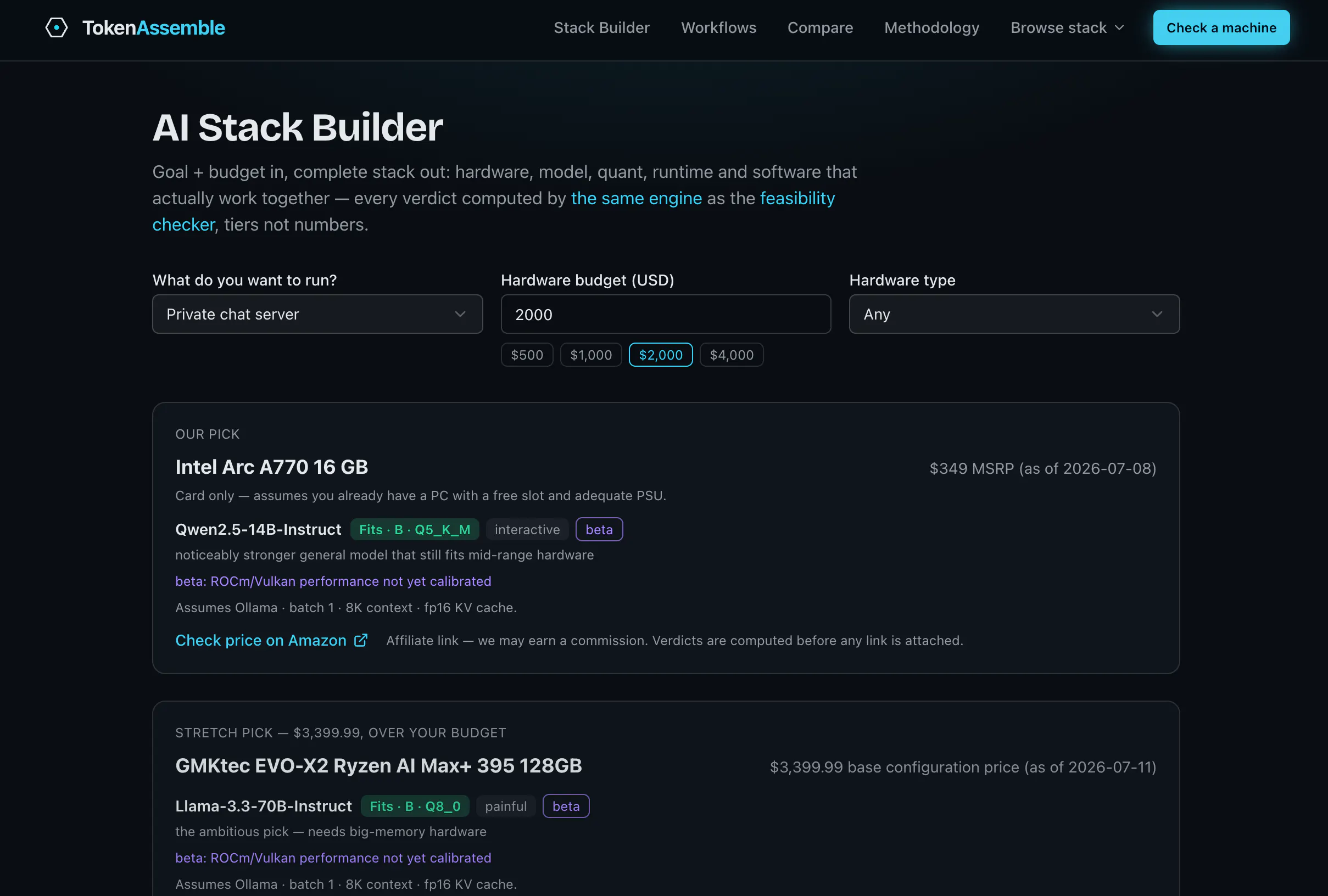Click the Intel Arc A770 16 GB heading

(x=271, y=467)
